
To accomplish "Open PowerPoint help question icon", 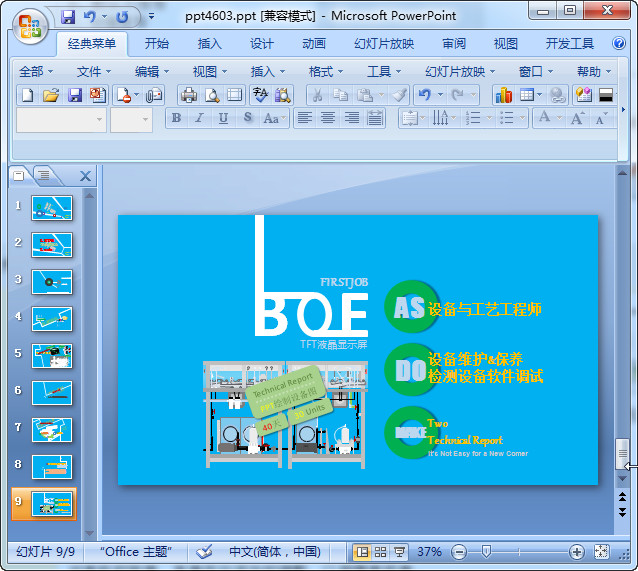I will [x=618, y=43].
